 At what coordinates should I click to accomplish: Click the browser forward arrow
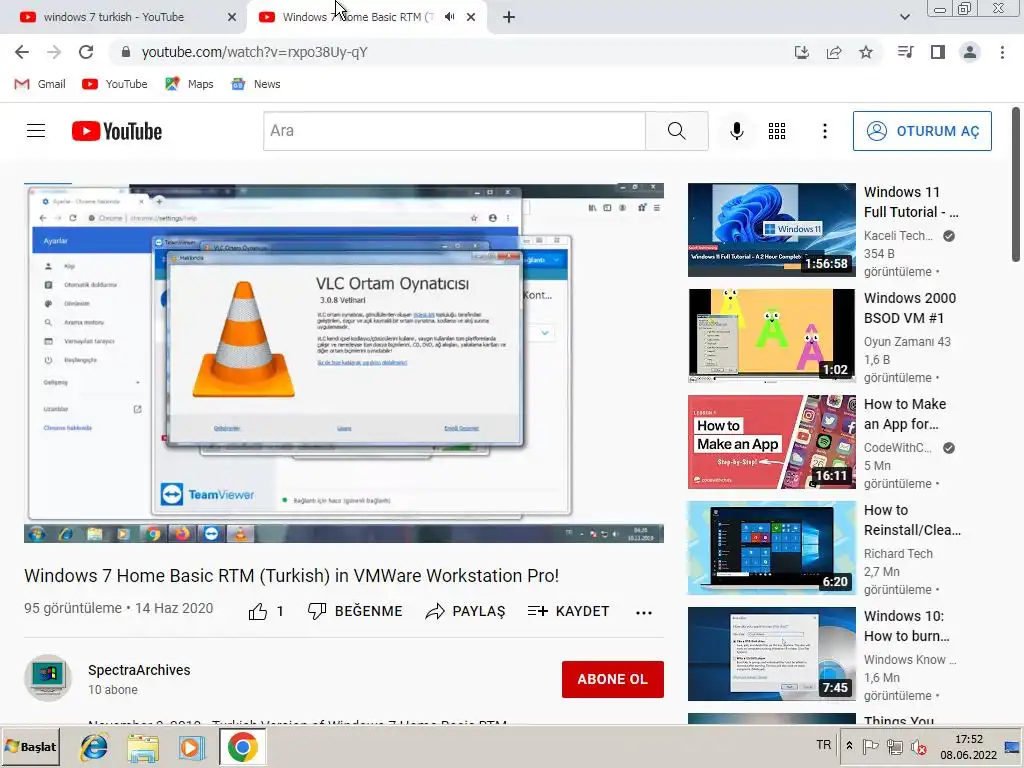pos(54,52)
